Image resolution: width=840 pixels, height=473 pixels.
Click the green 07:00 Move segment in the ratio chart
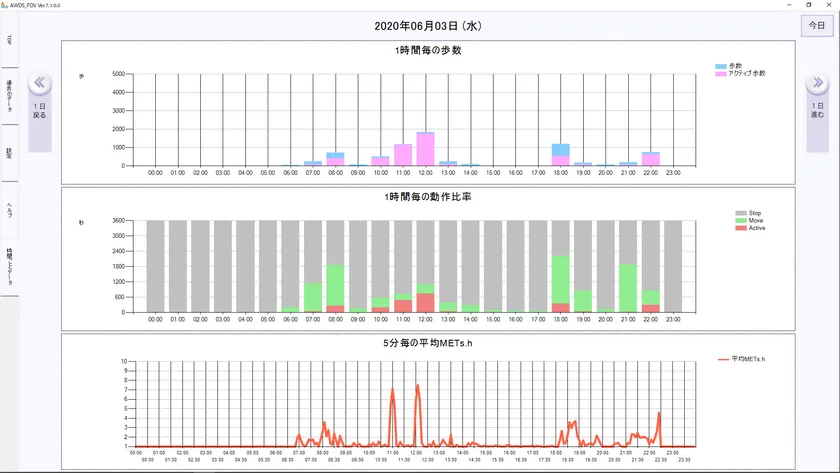313,297
